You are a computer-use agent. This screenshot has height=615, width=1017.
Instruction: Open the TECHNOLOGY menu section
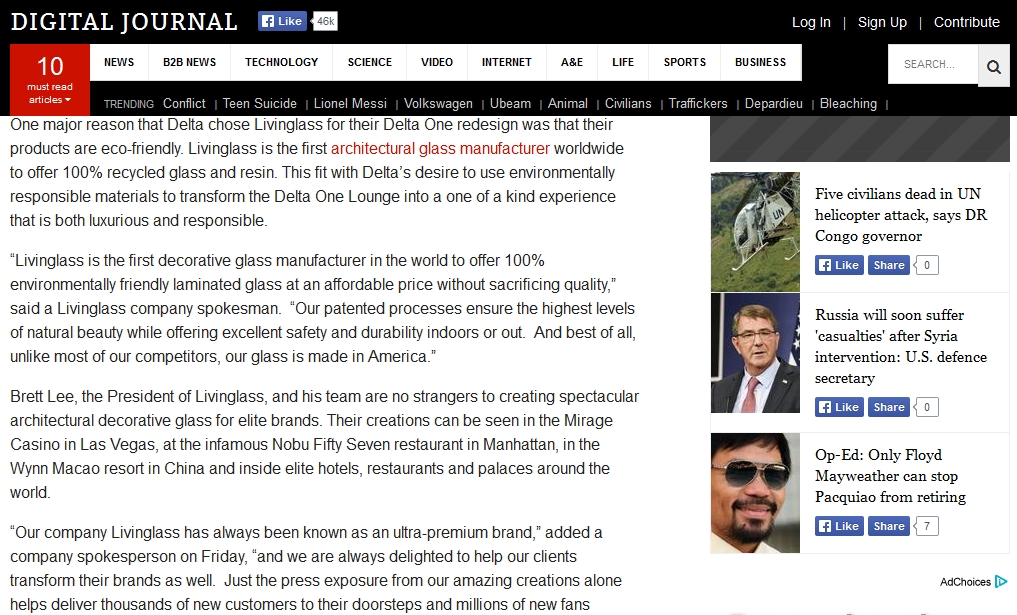pyautogui.click(x=281, y=62)
